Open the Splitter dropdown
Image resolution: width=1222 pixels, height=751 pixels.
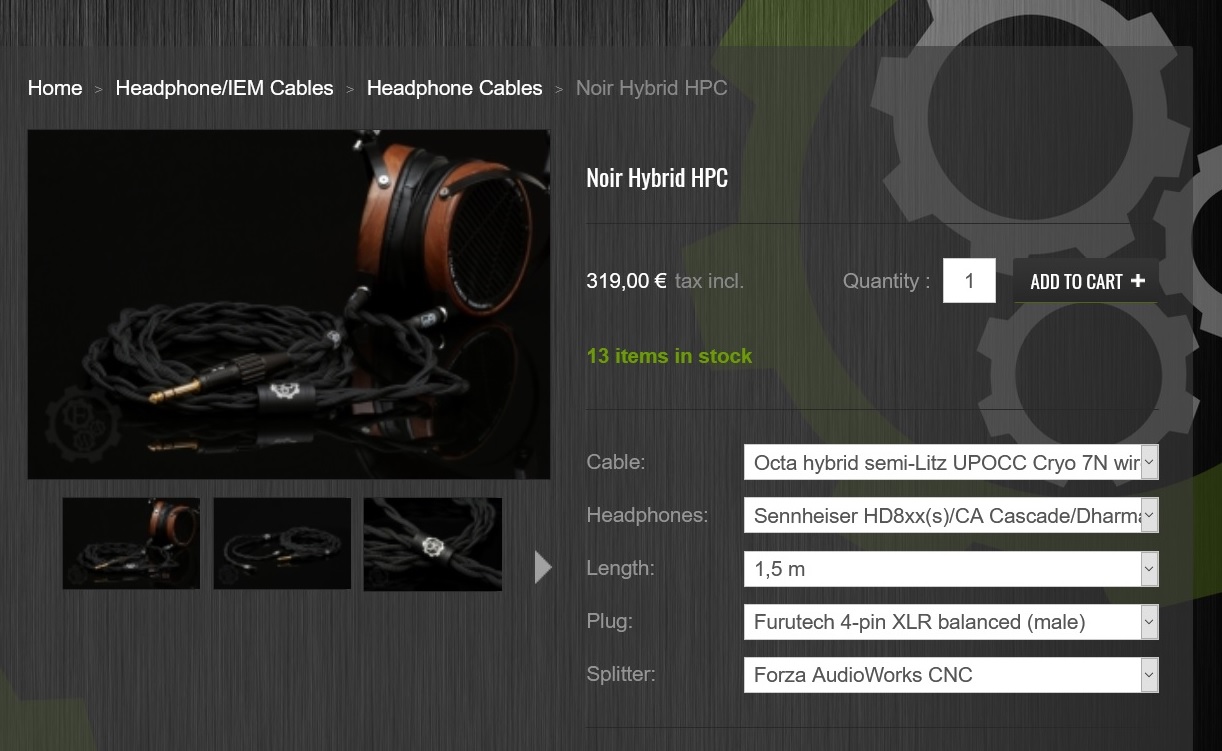pos(951,675)
